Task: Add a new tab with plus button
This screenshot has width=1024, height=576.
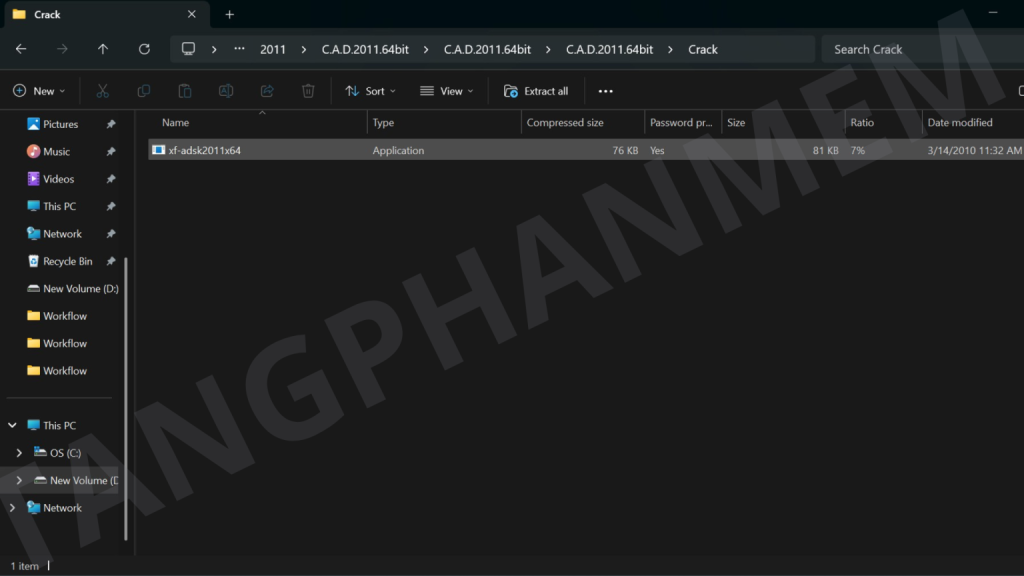Action: [x=229, y=14]
